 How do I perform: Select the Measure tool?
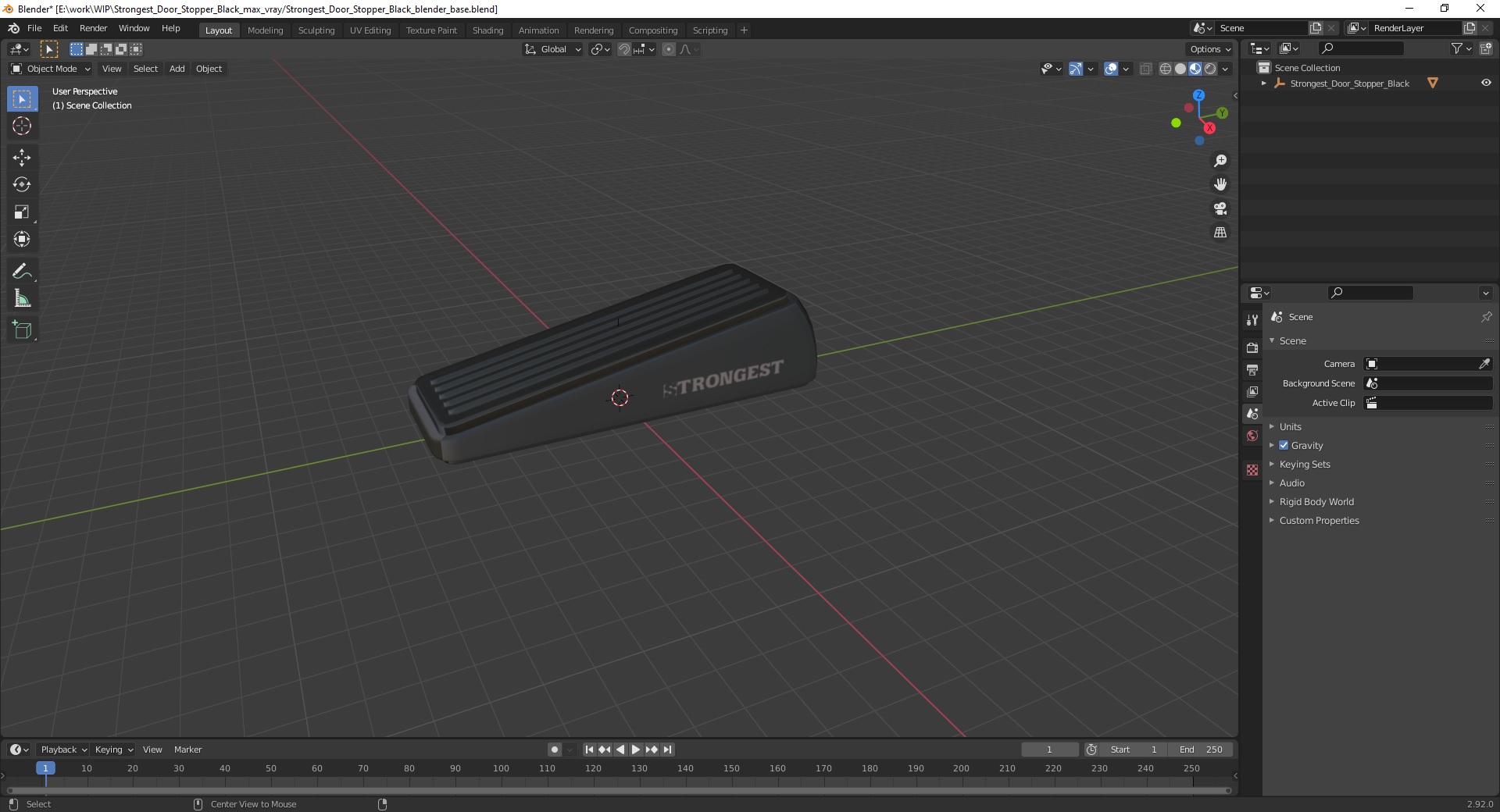tap(22, 299)
